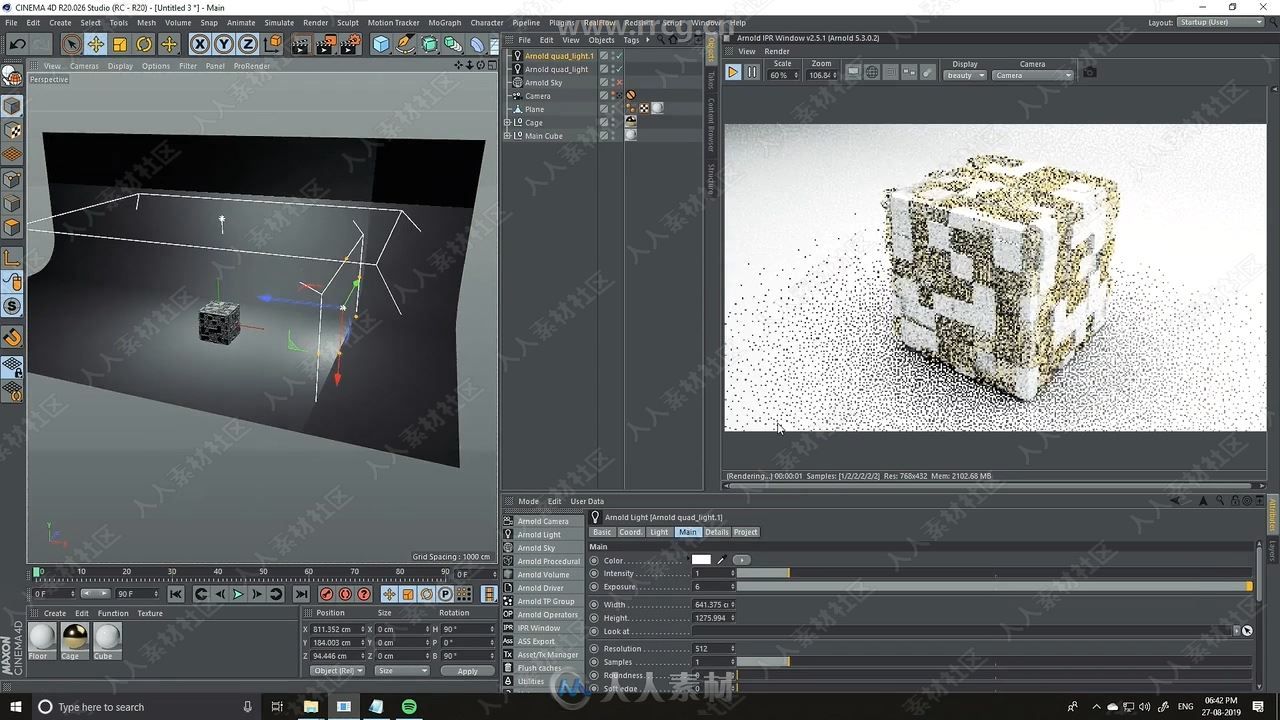Click the light Width input field
This screenshot has height=720, width=1280.
(x=712, y=605)
